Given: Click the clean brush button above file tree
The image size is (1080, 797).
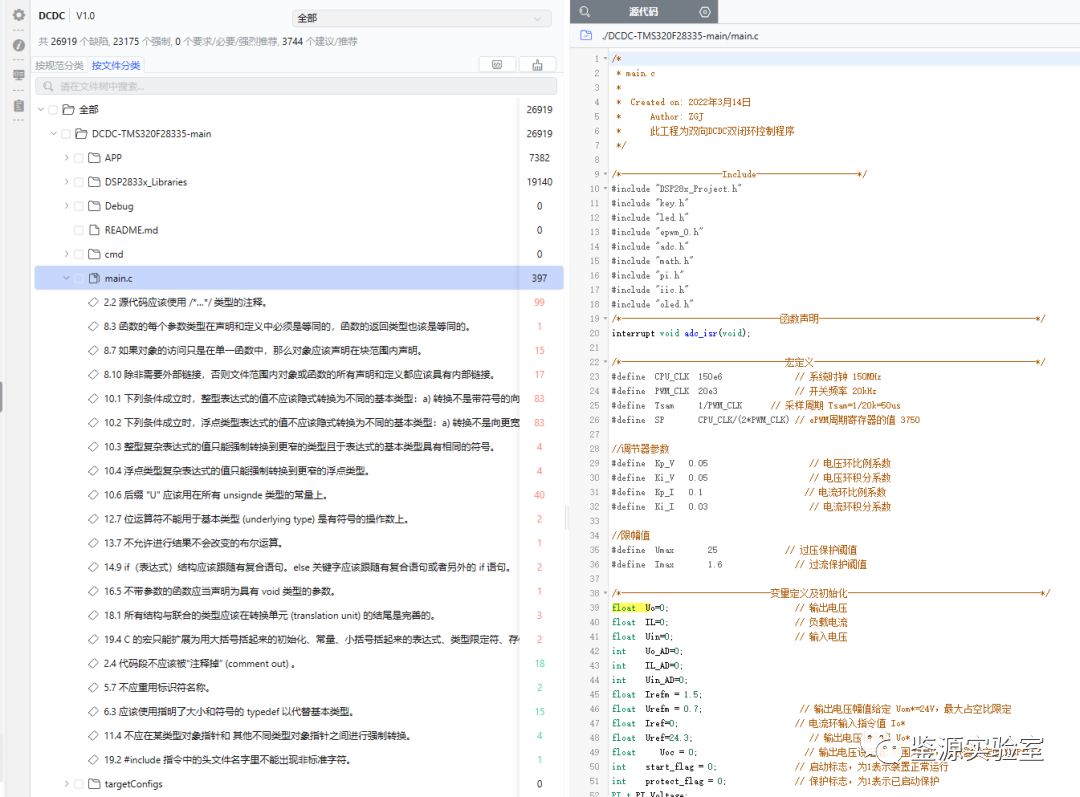Looking at the screenshot, I should (537, 65).
